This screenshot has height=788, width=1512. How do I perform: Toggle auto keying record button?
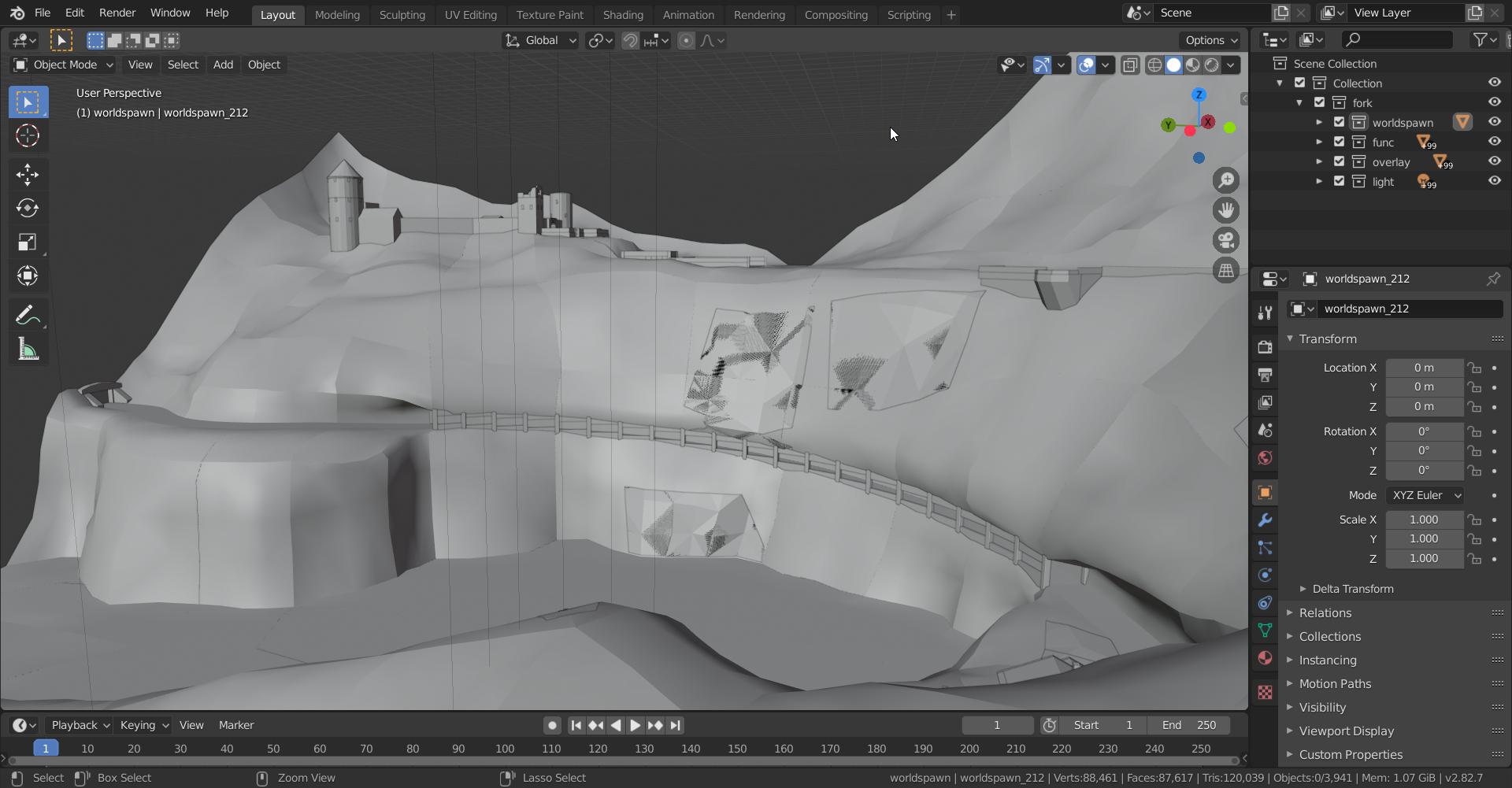click(x=552, y=725)
